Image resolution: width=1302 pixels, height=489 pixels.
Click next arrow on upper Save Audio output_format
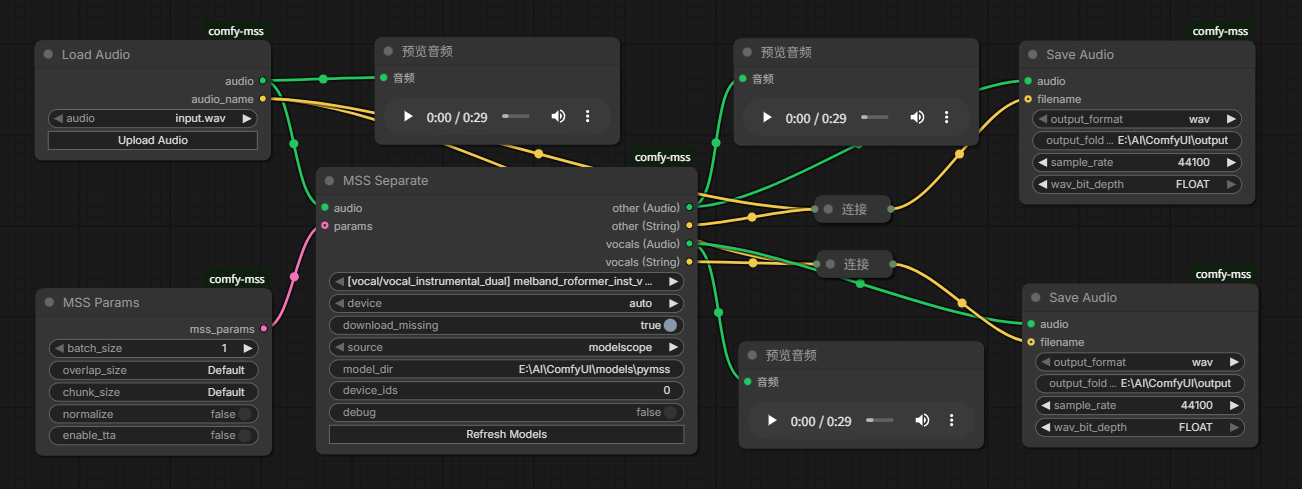tap(1231, 119)
